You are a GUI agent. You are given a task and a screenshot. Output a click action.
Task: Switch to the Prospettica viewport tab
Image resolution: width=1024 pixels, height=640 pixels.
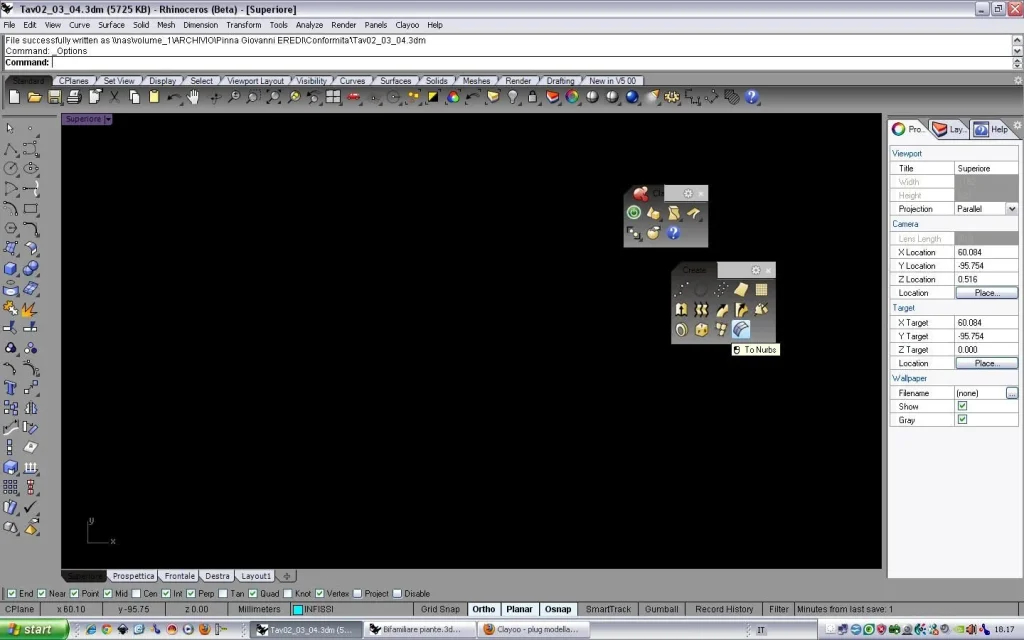point(133,576)
